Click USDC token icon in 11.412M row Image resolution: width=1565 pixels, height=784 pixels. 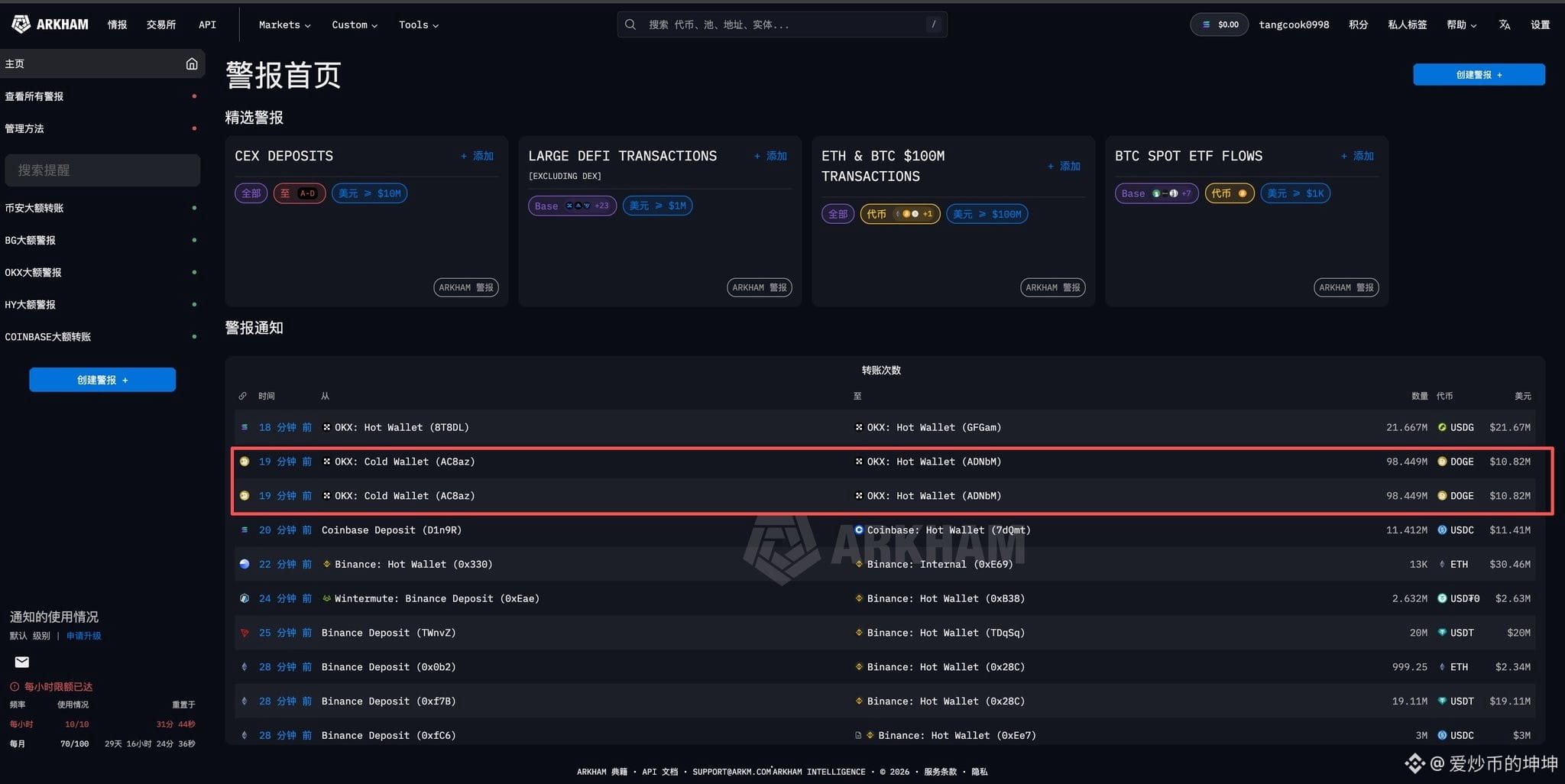coord(1442,530)
